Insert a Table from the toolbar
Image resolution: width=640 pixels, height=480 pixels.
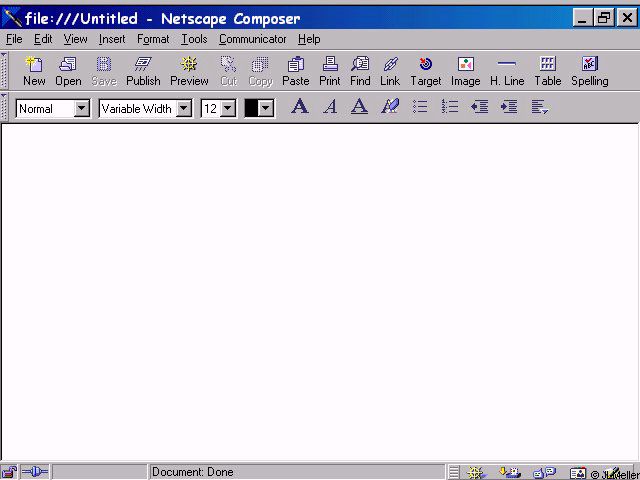548,71
